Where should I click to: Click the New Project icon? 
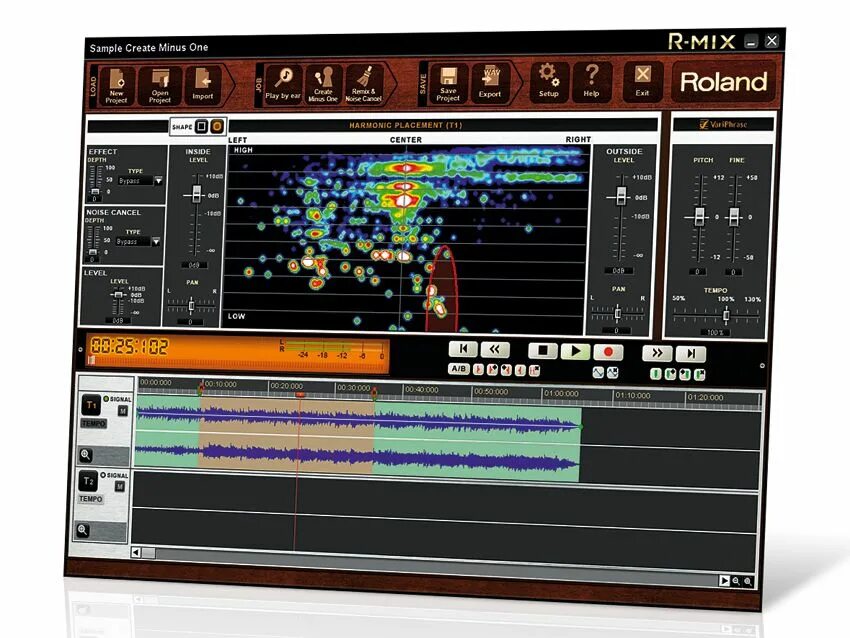pos(117,86)
